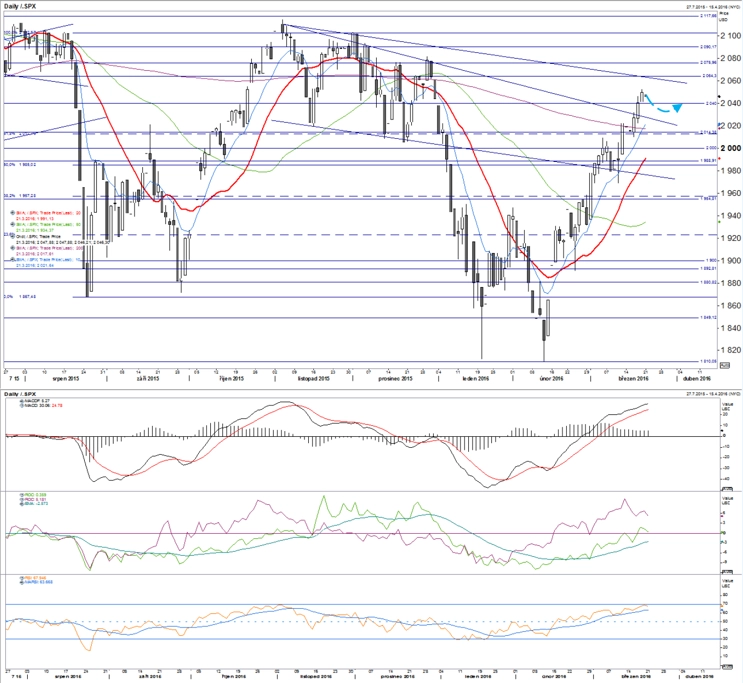Image resolution: width=743 pixels, height=683 pixels.
Task: Click the Daily /.SPX title of the top chart
Action: (x=19, y=6)
